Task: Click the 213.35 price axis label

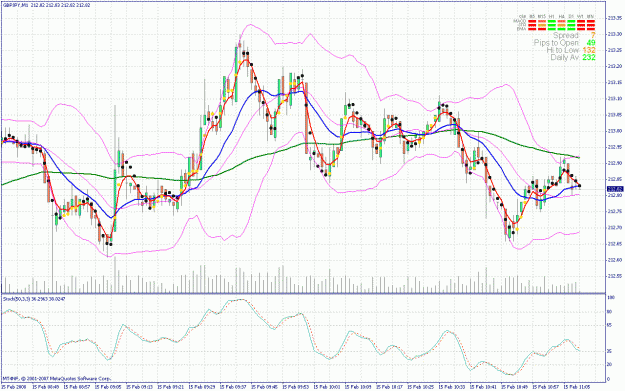Action: coord(615,18)
